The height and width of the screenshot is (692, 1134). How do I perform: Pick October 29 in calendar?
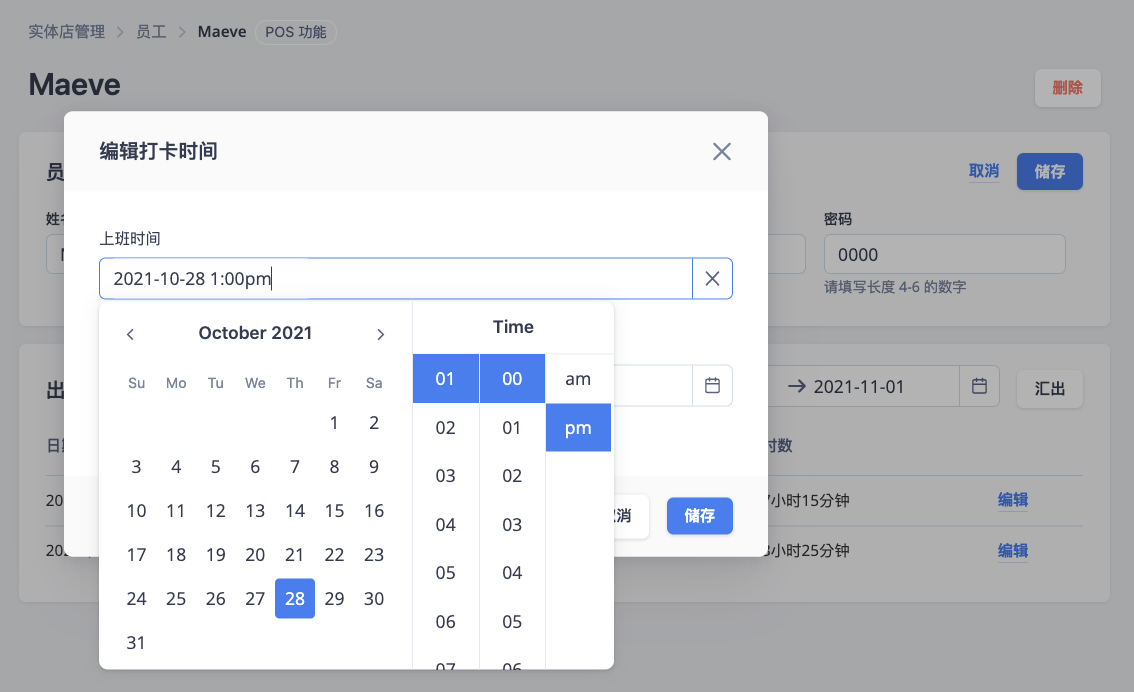click(x=334, y=599)
